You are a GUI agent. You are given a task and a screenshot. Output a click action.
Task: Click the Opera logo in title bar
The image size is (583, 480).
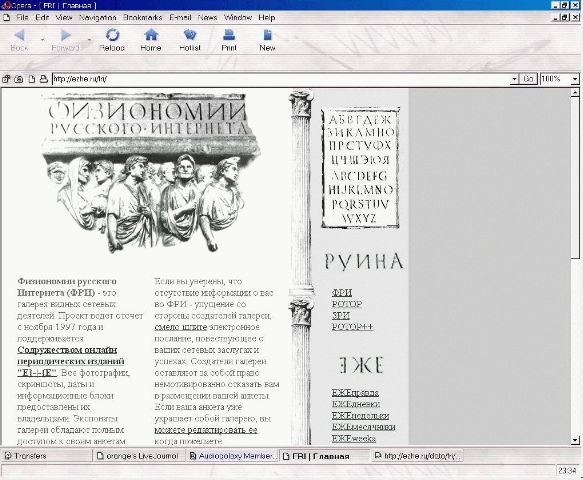coord(6,5)
